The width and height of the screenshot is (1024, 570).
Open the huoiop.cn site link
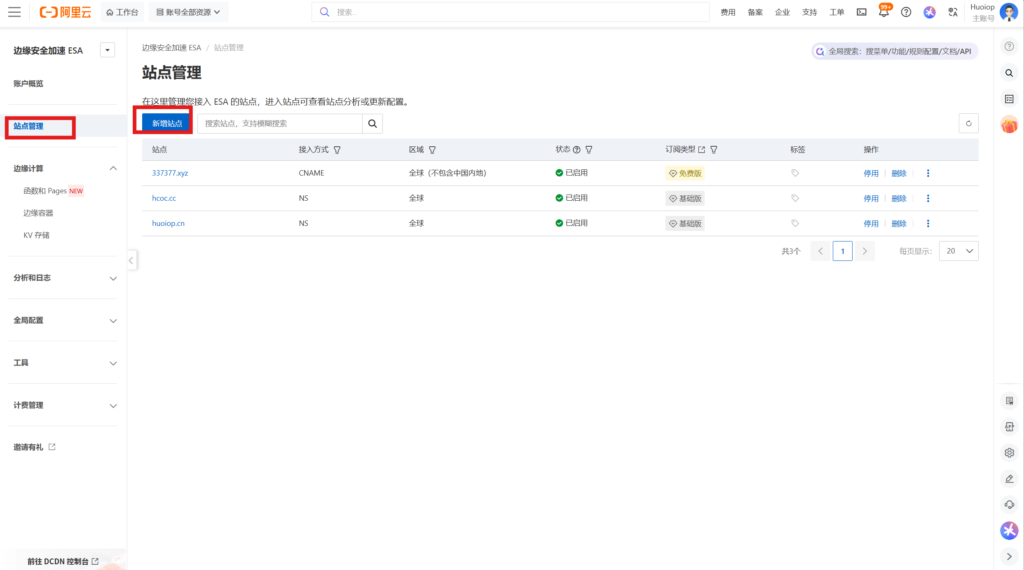[x=168, y=223]
